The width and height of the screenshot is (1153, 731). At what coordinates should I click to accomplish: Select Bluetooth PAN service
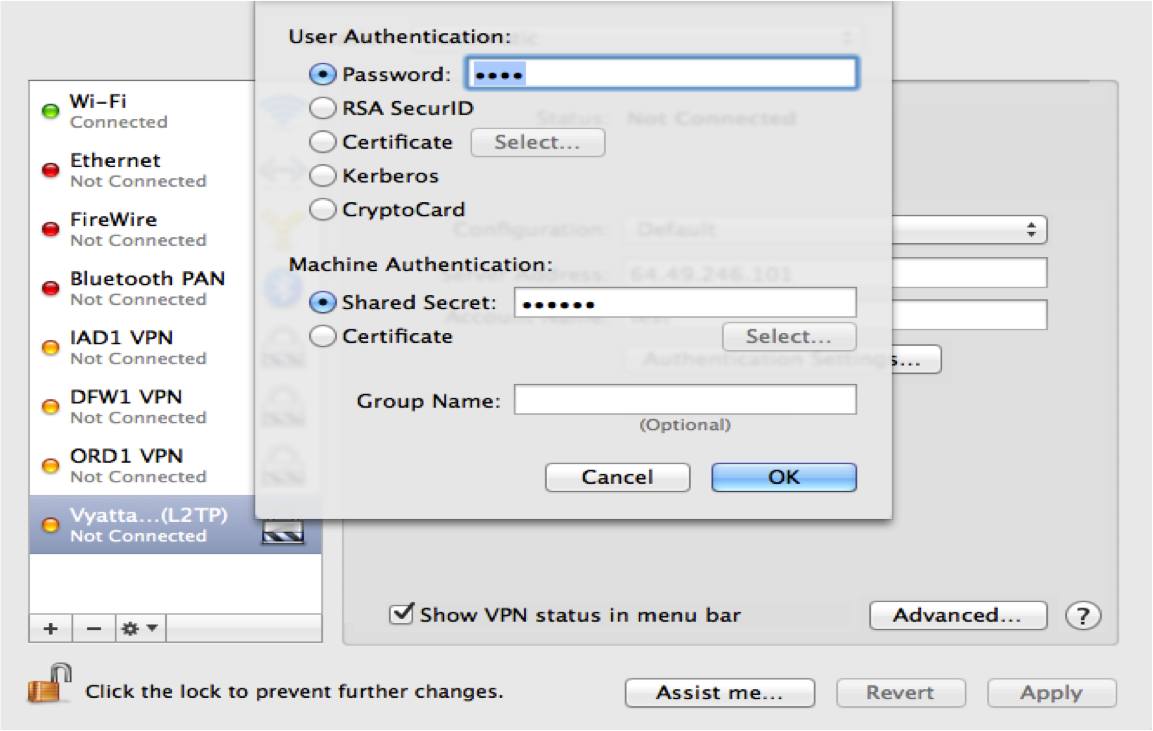[142, 288]
